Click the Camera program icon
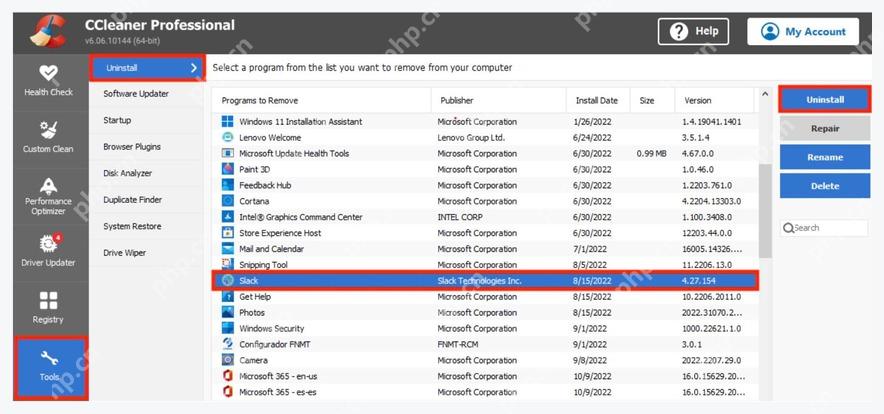This screenshot has width=884, height=414. (228, 360)
